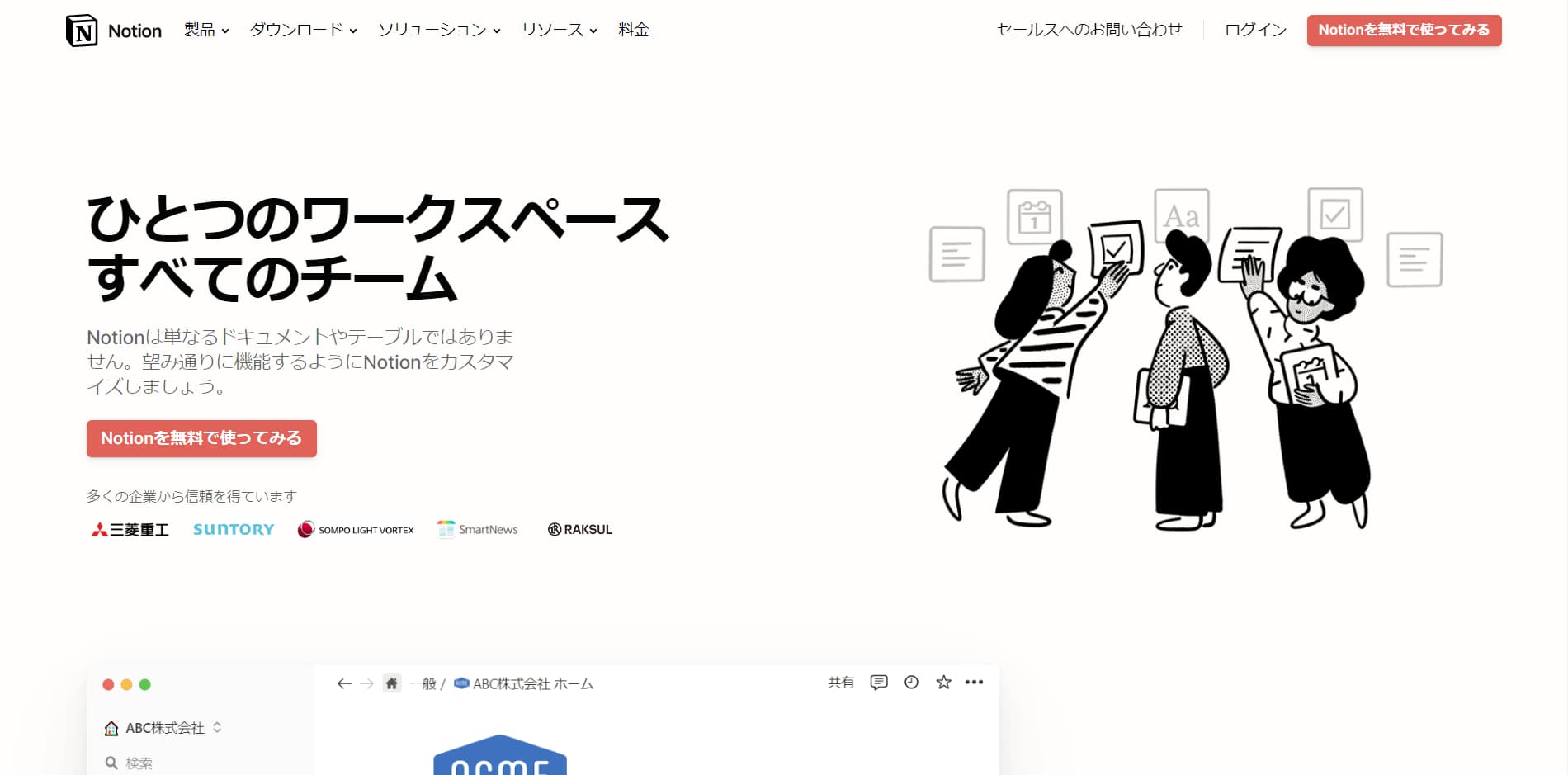The height and width of the screenshot is (775, 1568).
Task: Click the Notion wordmark text
Action: (x=135, y=31)
